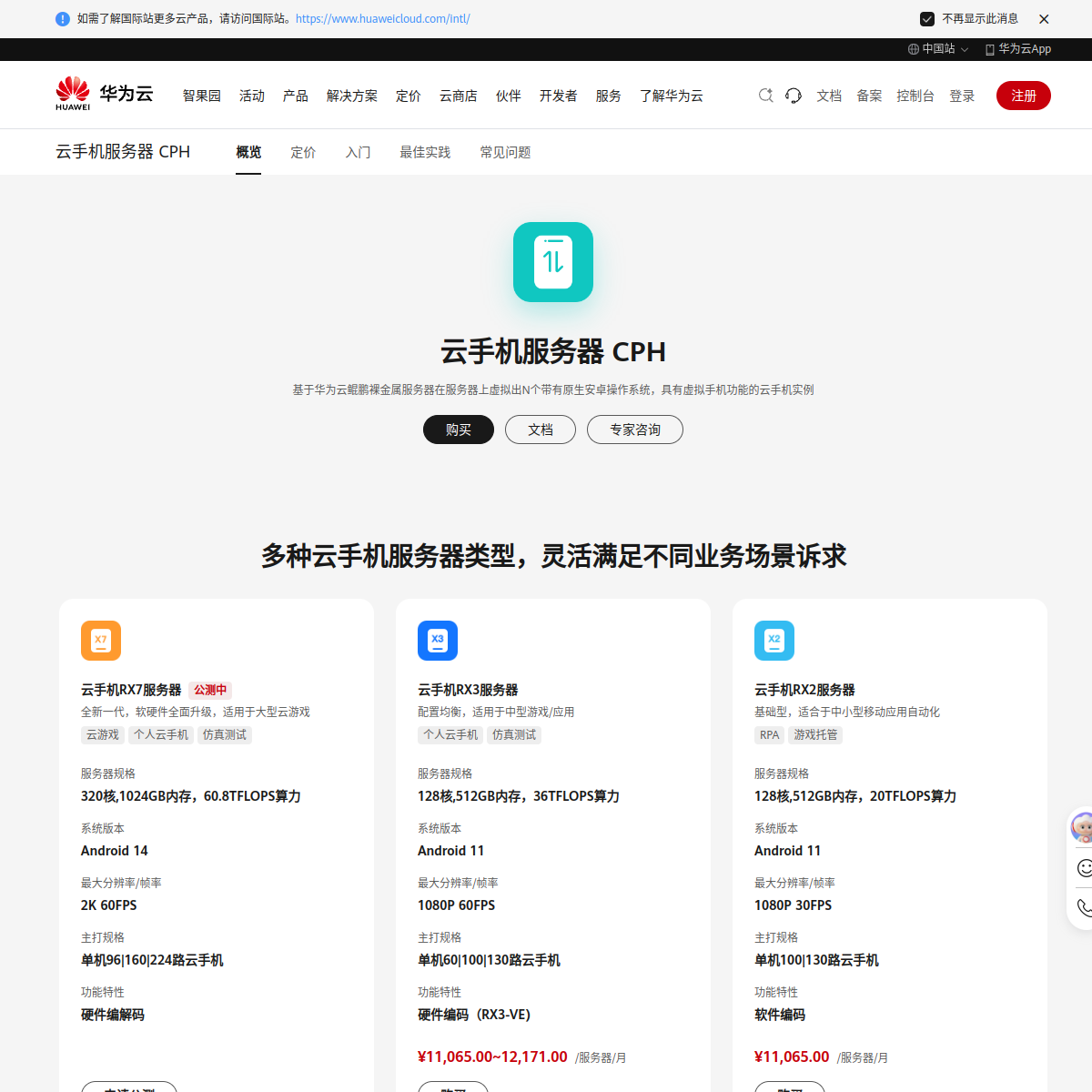Screen dimensions: 1092x1092
Task: Open the 控制台 link
Action: point(915,96)
